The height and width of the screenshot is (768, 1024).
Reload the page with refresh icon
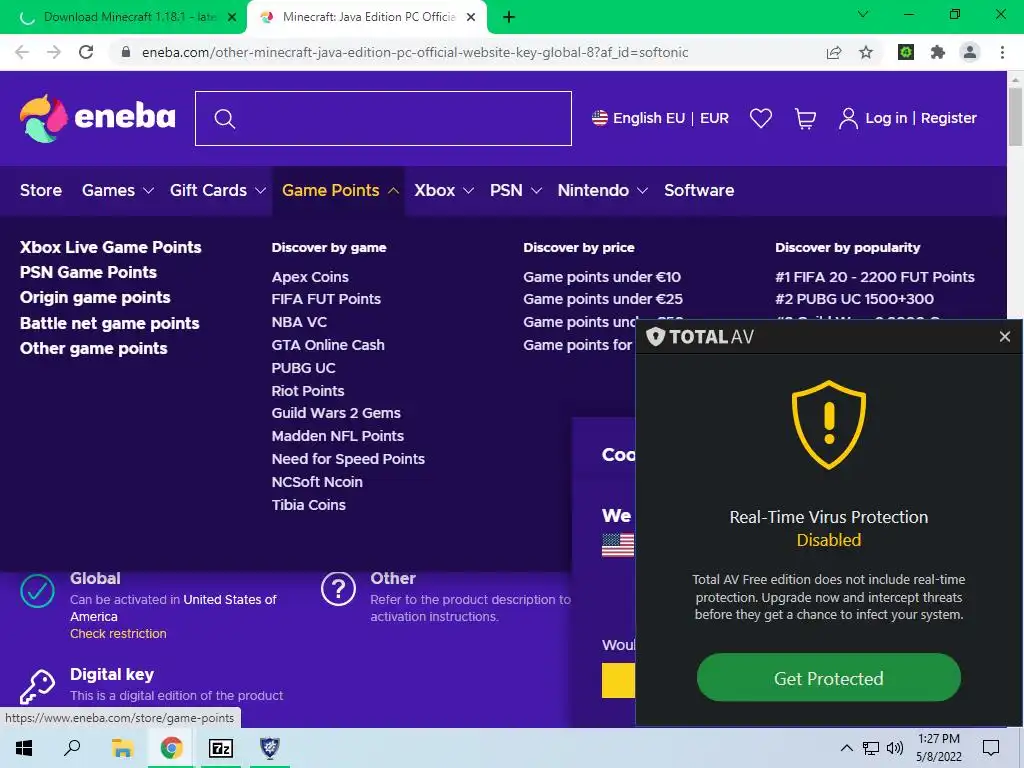(86, 52)
